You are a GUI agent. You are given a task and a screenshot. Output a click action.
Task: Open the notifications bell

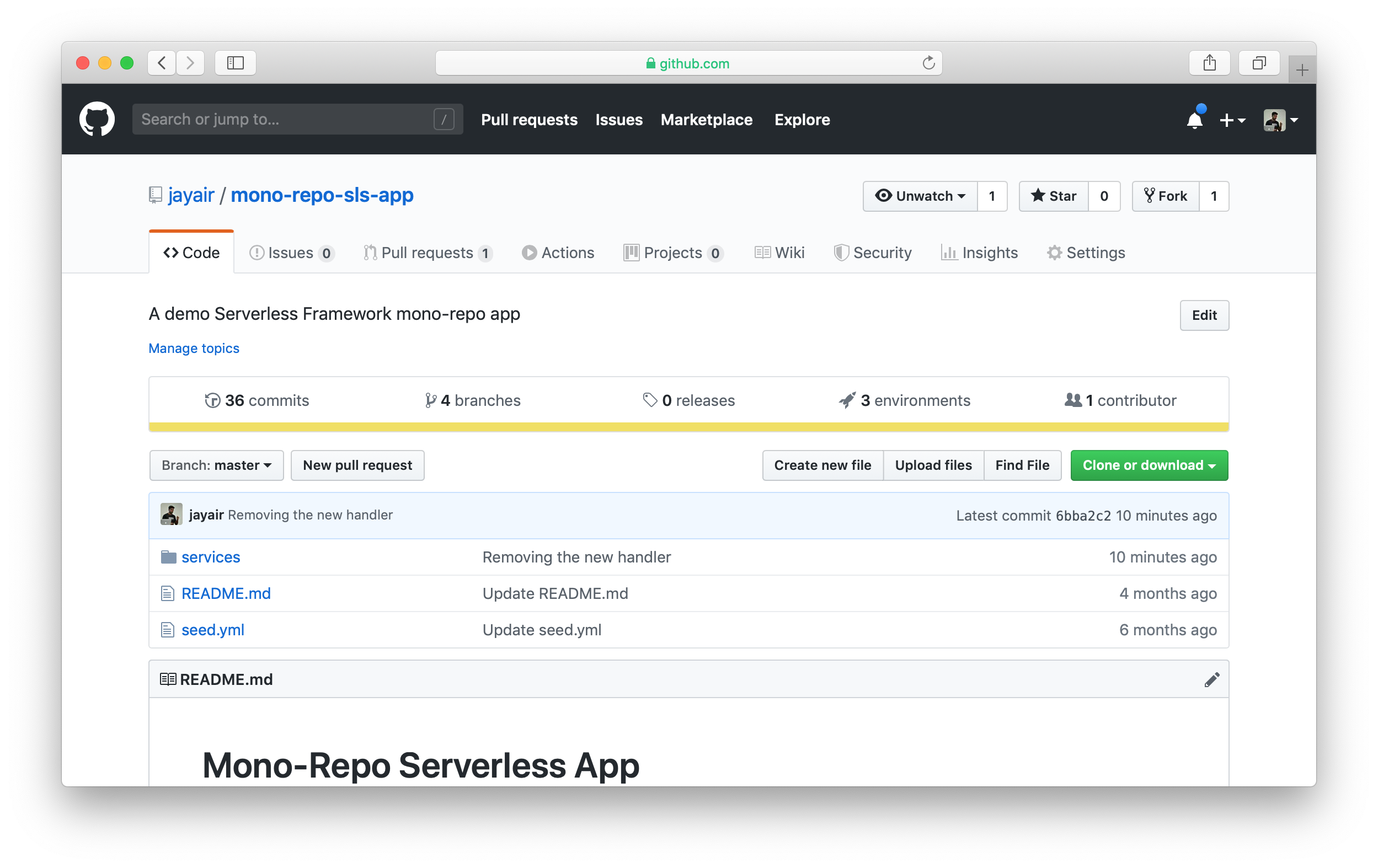click(1195, 120)
